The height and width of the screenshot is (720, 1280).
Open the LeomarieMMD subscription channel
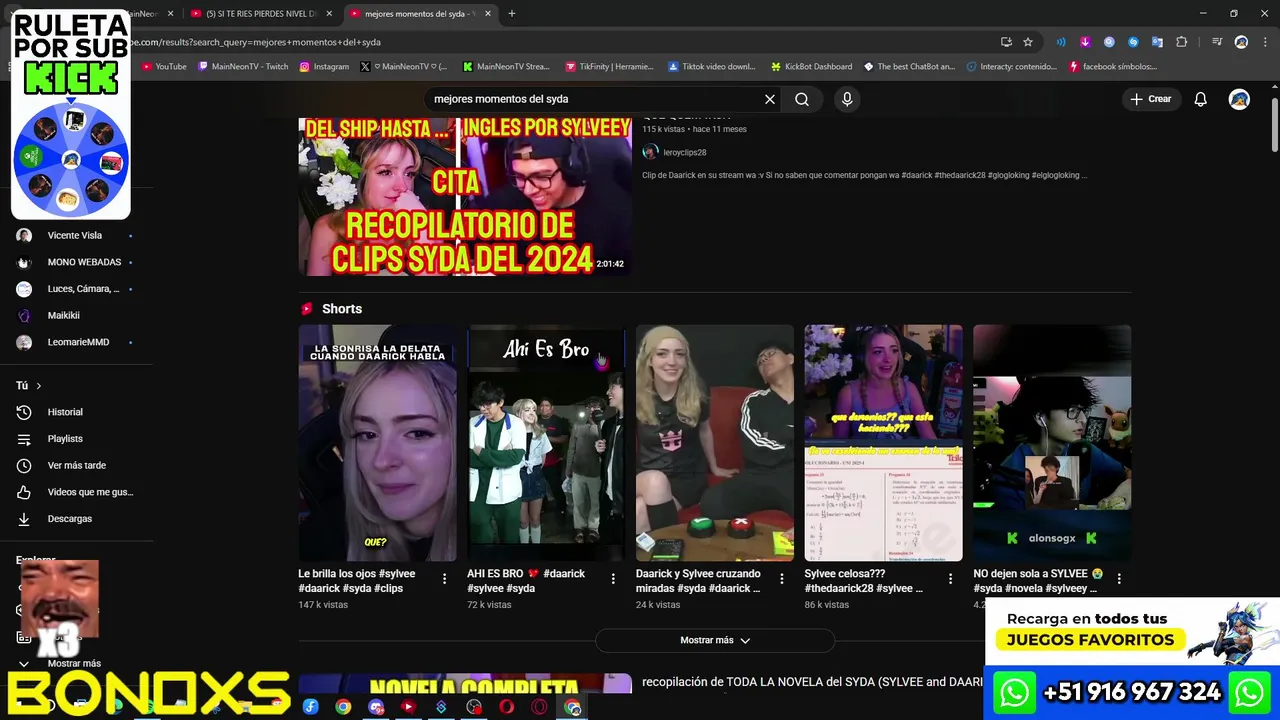click(x=77, y=342)
